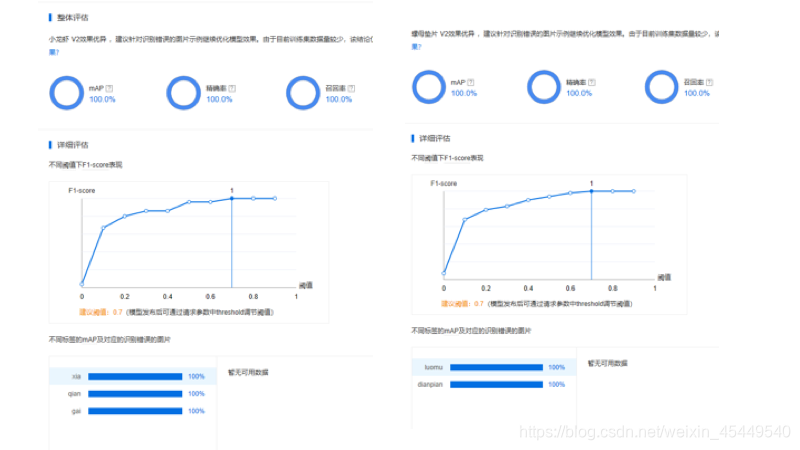
Task: Click 详细评估 heading in 小龙虾 panel
Action: pos(72,145)
